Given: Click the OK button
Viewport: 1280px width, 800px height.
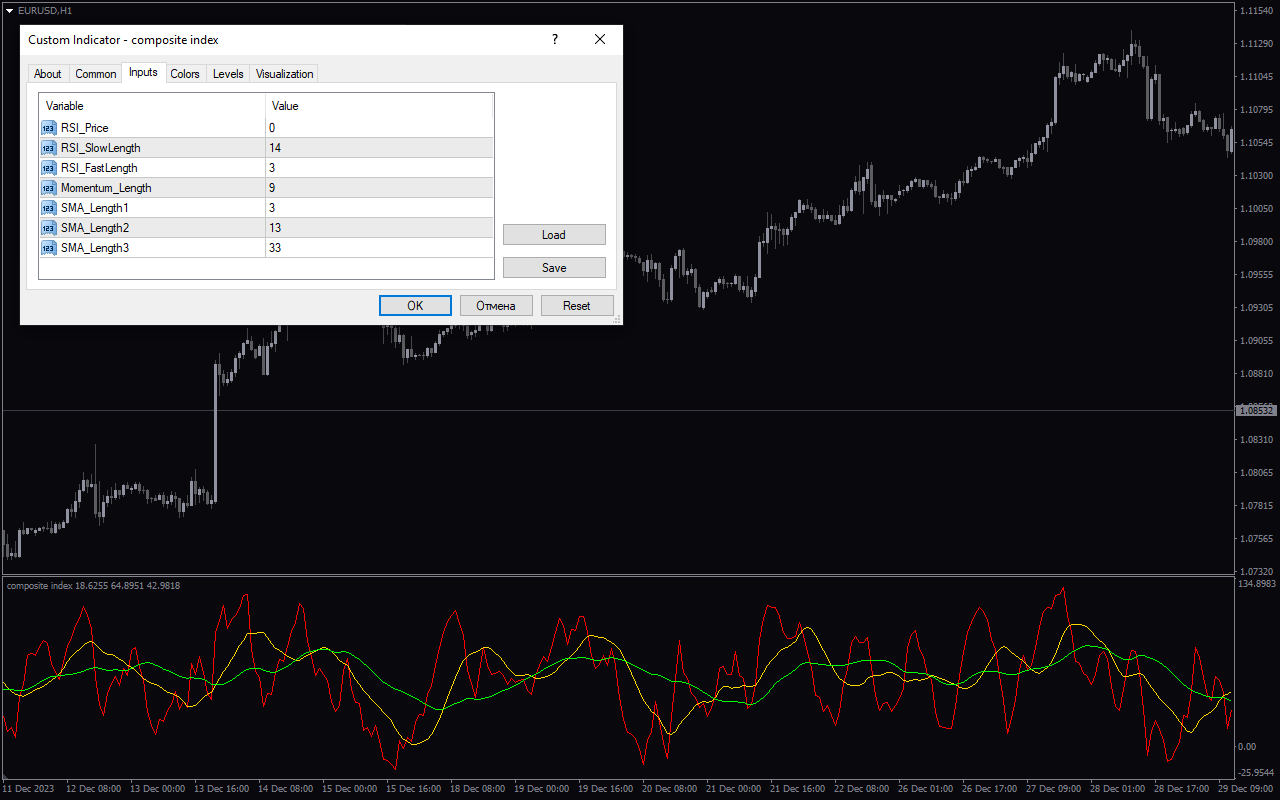Looking at the screenshot, I should click(x=415, y=306).
